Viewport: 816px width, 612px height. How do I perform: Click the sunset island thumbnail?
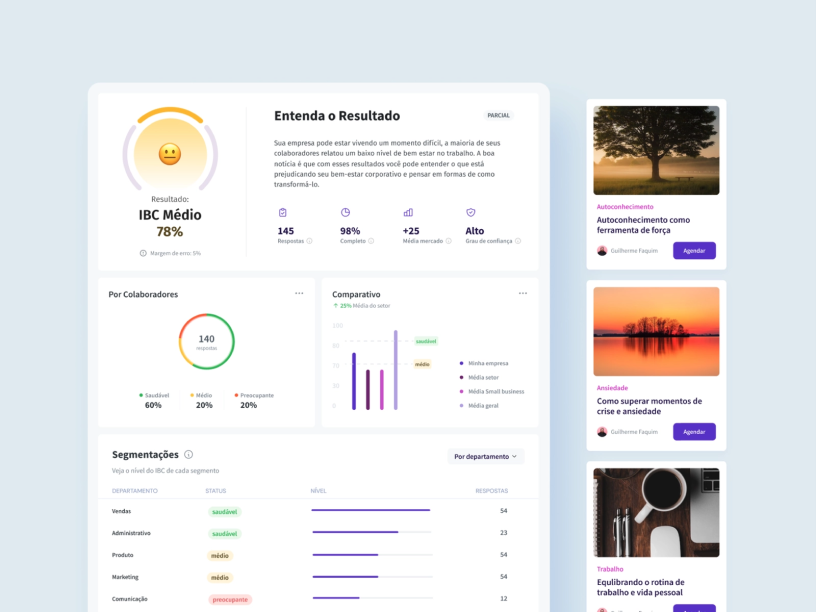coord(656,332)
